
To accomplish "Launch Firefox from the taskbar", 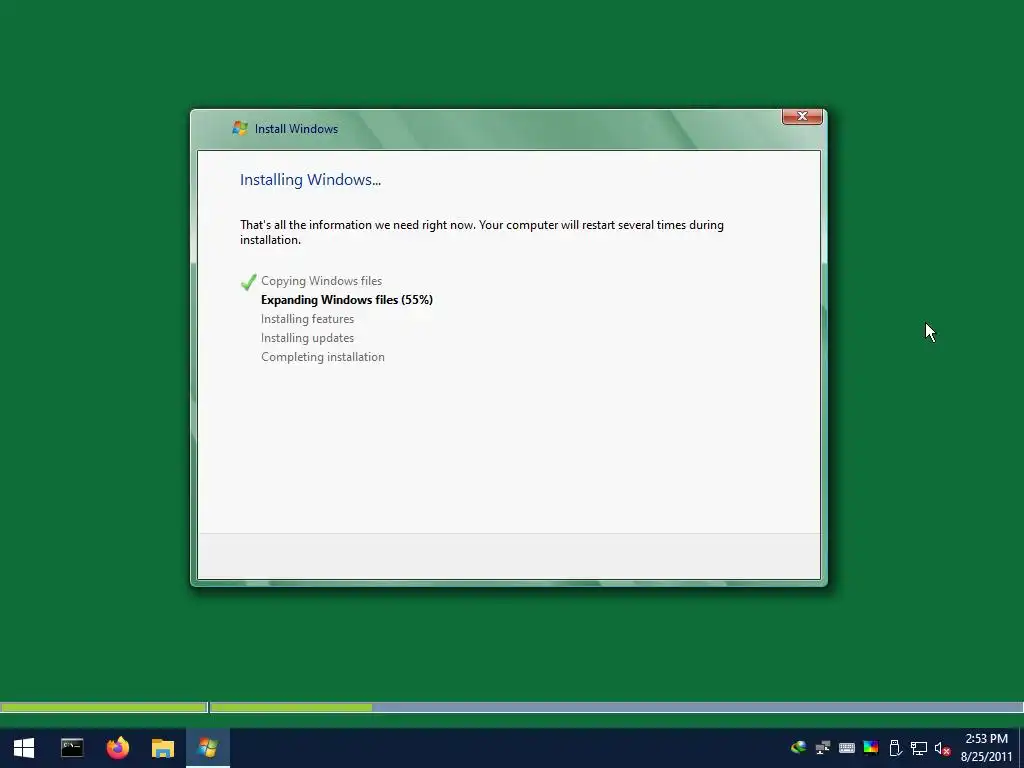I will tap(118, 747).
